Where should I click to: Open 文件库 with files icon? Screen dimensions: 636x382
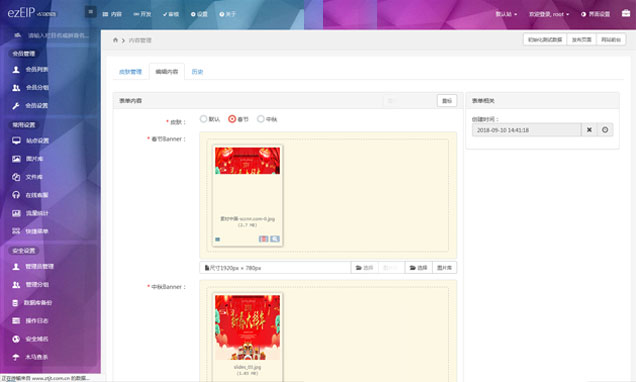[28, 177]
